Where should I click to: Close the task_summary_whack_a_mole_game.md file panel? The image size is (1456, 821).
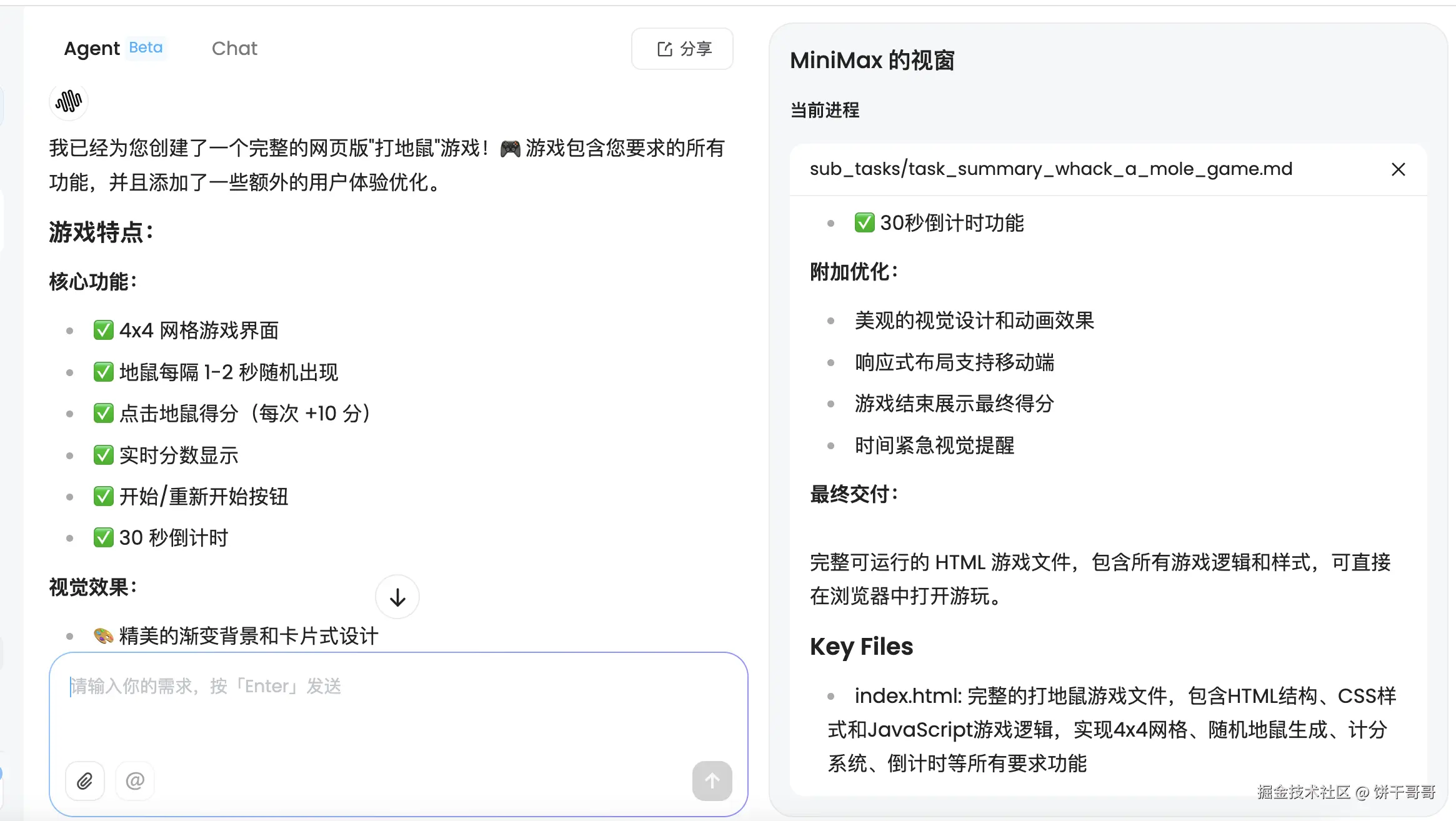pos(1399,169)
